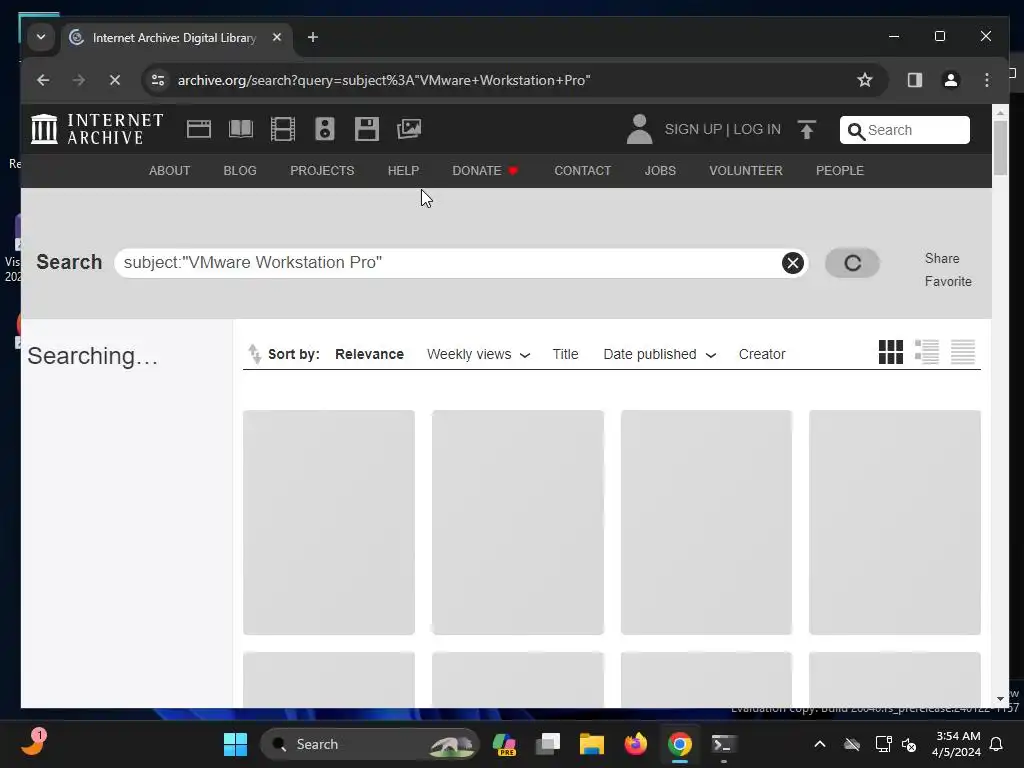Open the terminal from taskbar
The height and width of the screenshot is (768, 1024).
pyautogui.click(x=724, y=744)
